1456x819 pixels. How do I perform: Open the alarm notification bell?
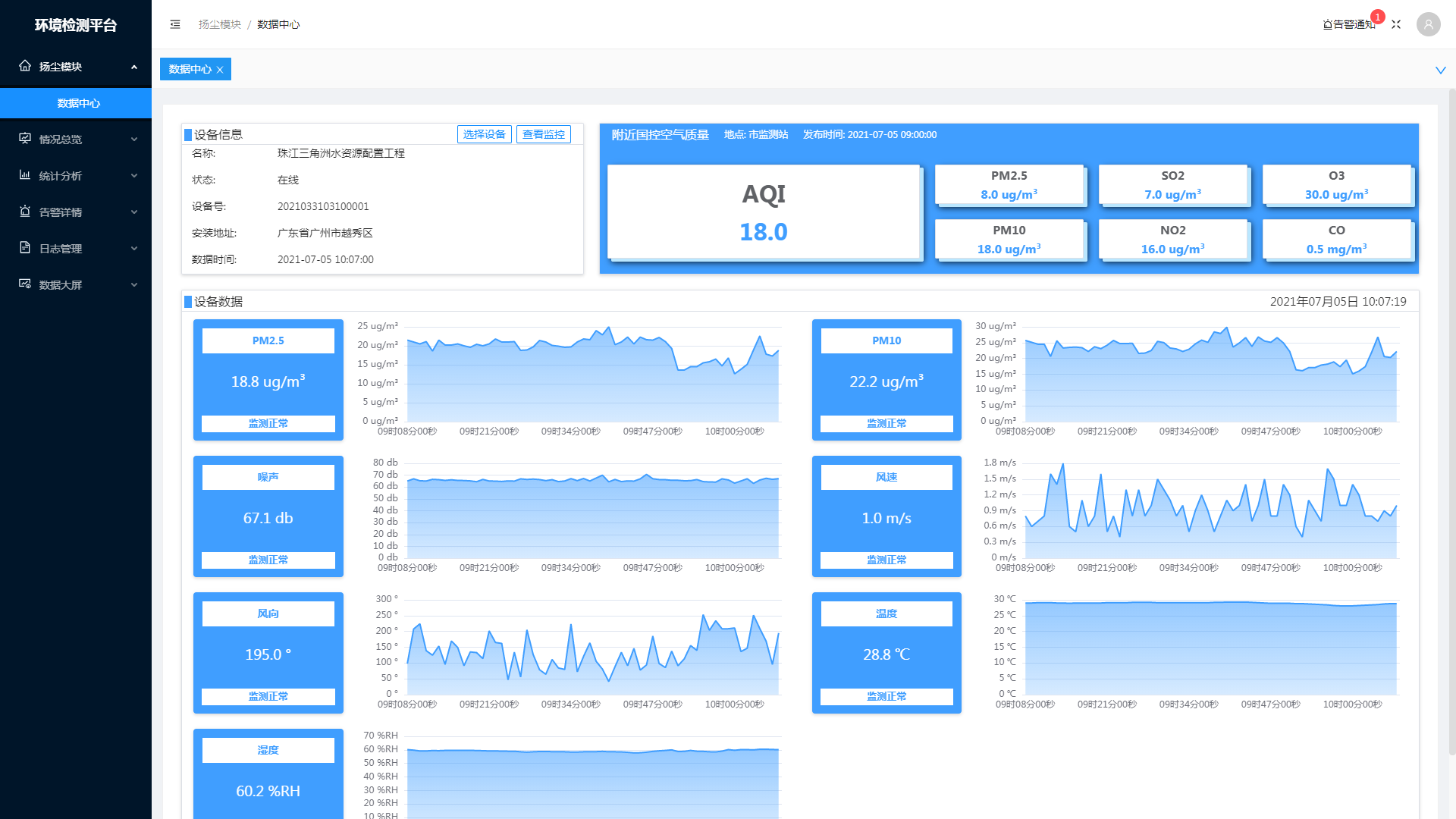1329,24
